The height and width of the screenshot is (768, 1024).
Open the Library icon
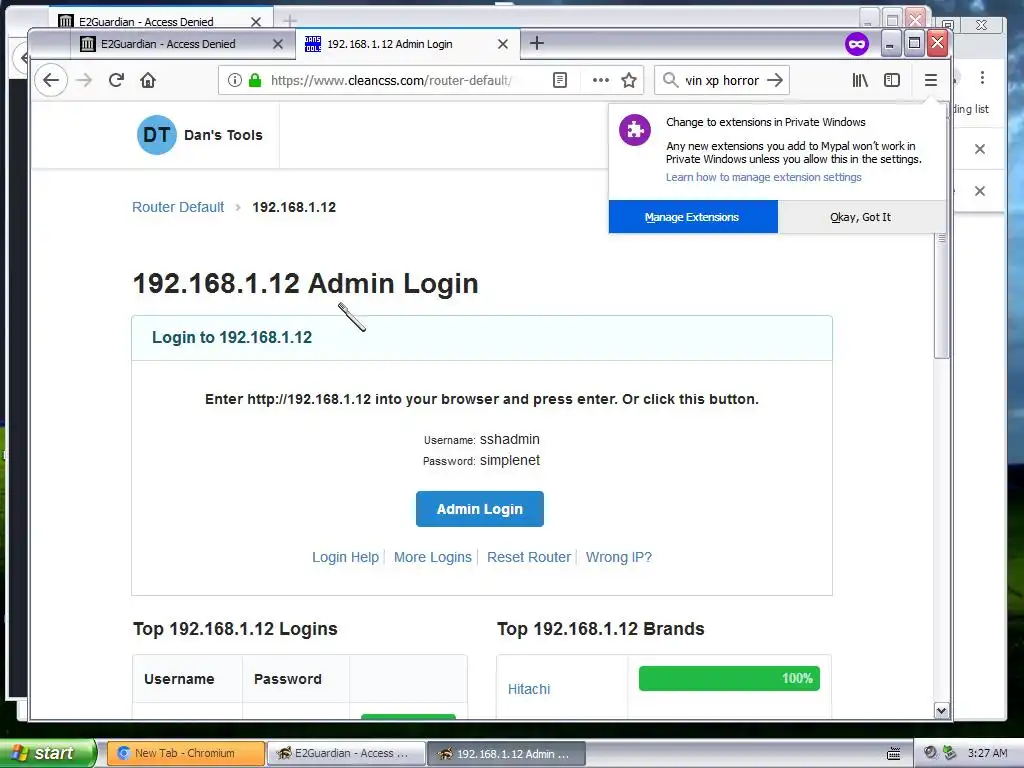pyautogui.click(x=860, y=80)
